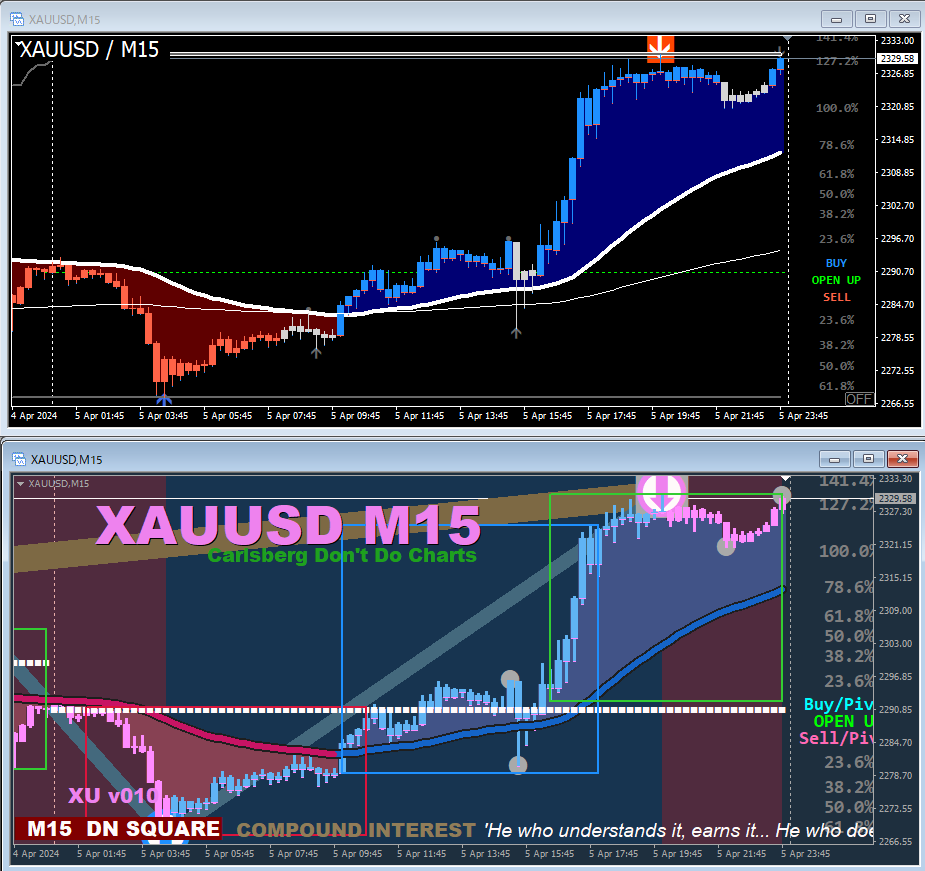Click the XU v010 label in bottom chart

point(113,796)
